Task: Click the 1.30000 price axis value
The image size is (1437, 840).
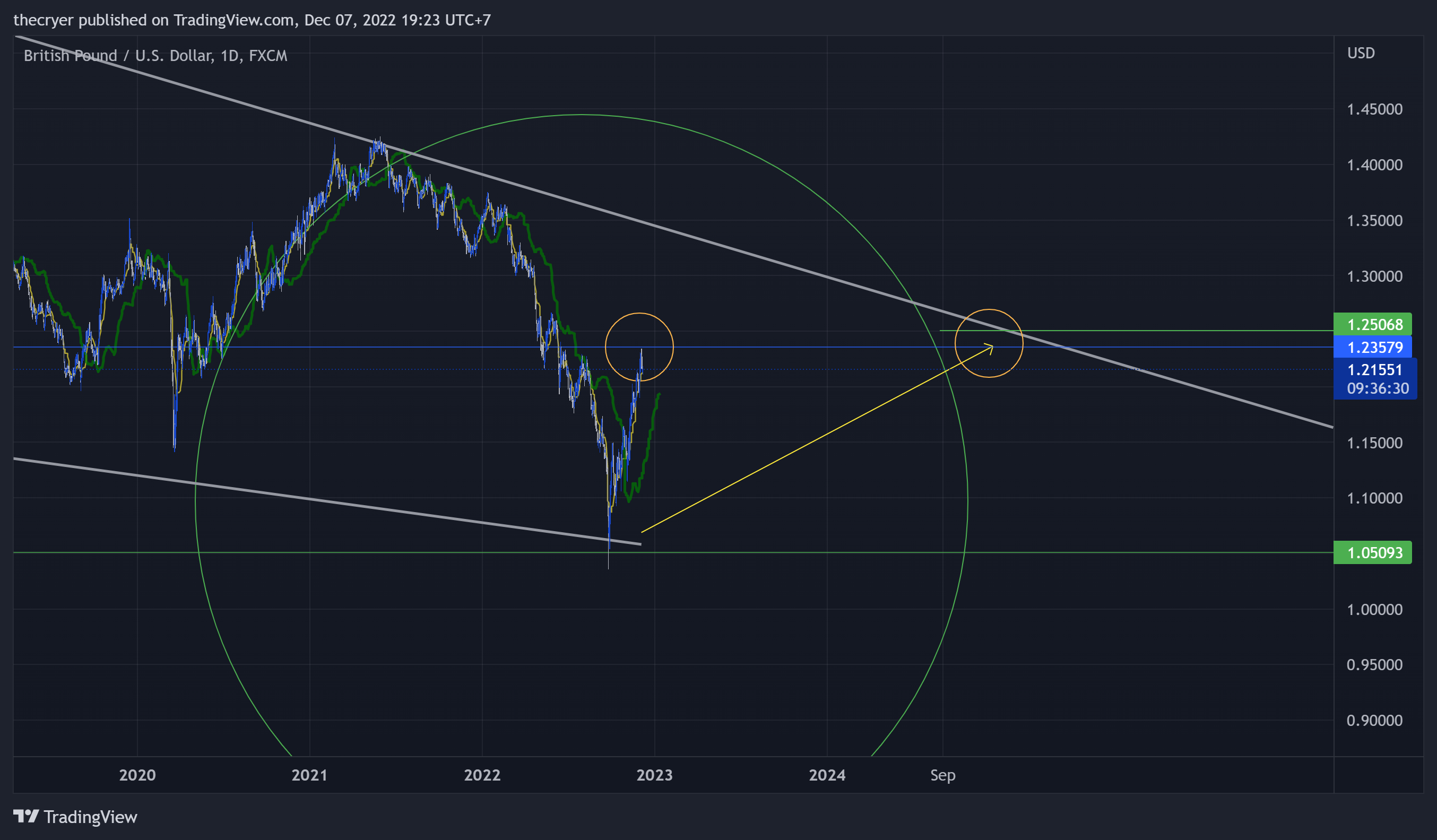Action: [x=1374, y=276]
